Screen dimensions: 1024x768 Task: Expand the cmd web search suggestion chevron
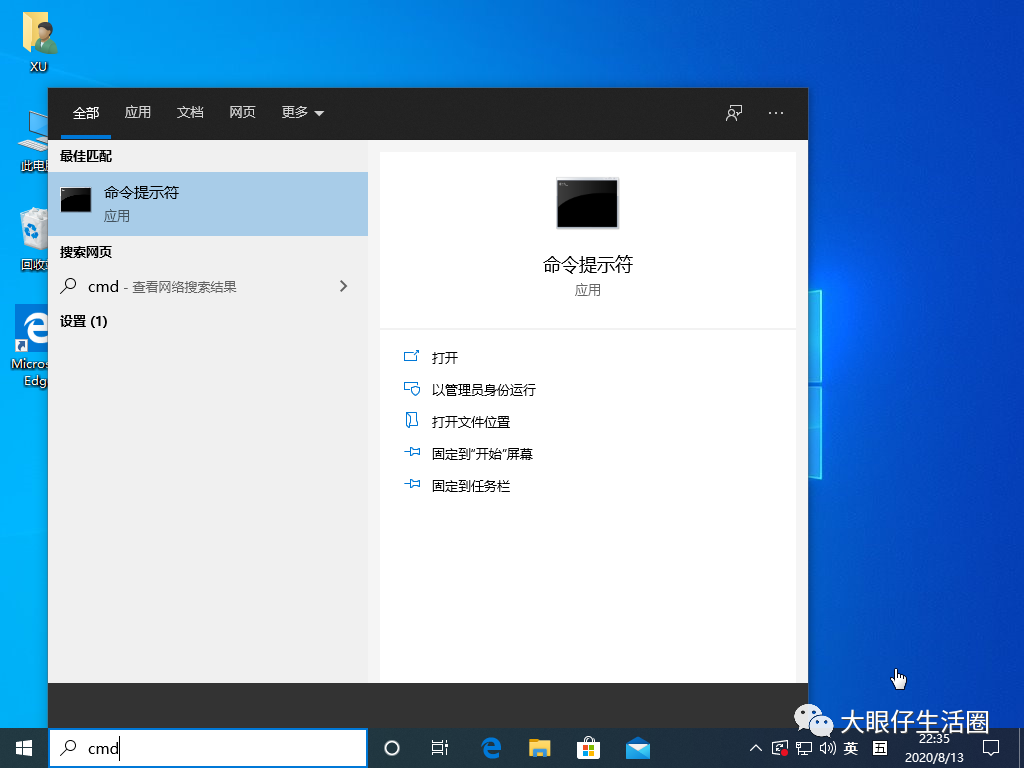(343, 286)
